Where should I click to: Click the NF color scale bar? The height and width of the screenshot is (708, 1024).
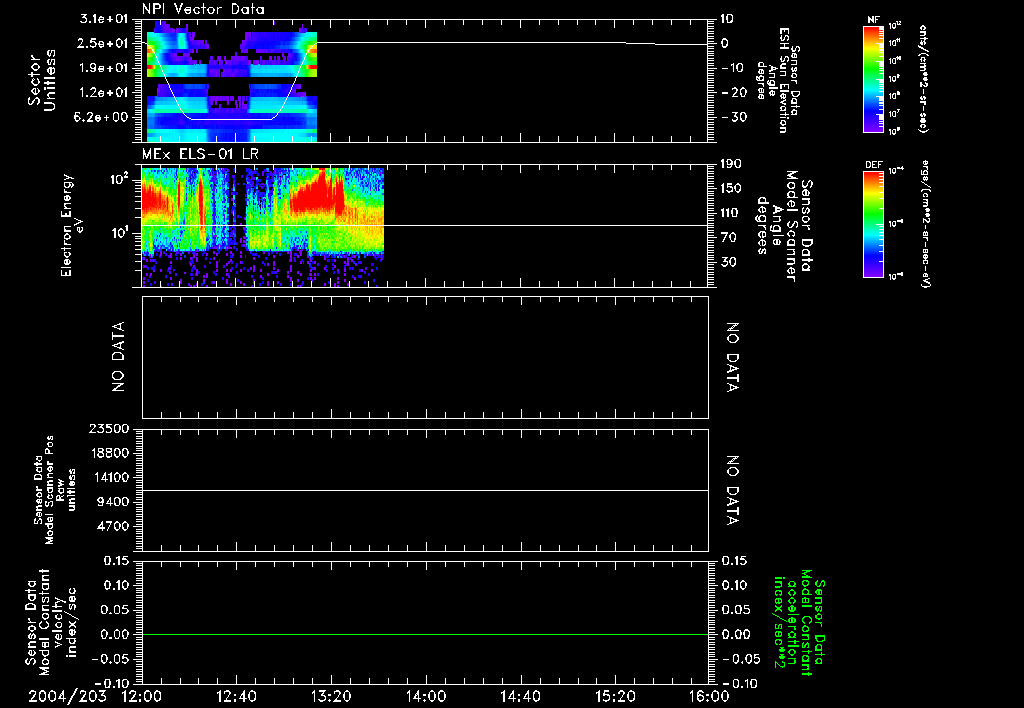point(874,79)
